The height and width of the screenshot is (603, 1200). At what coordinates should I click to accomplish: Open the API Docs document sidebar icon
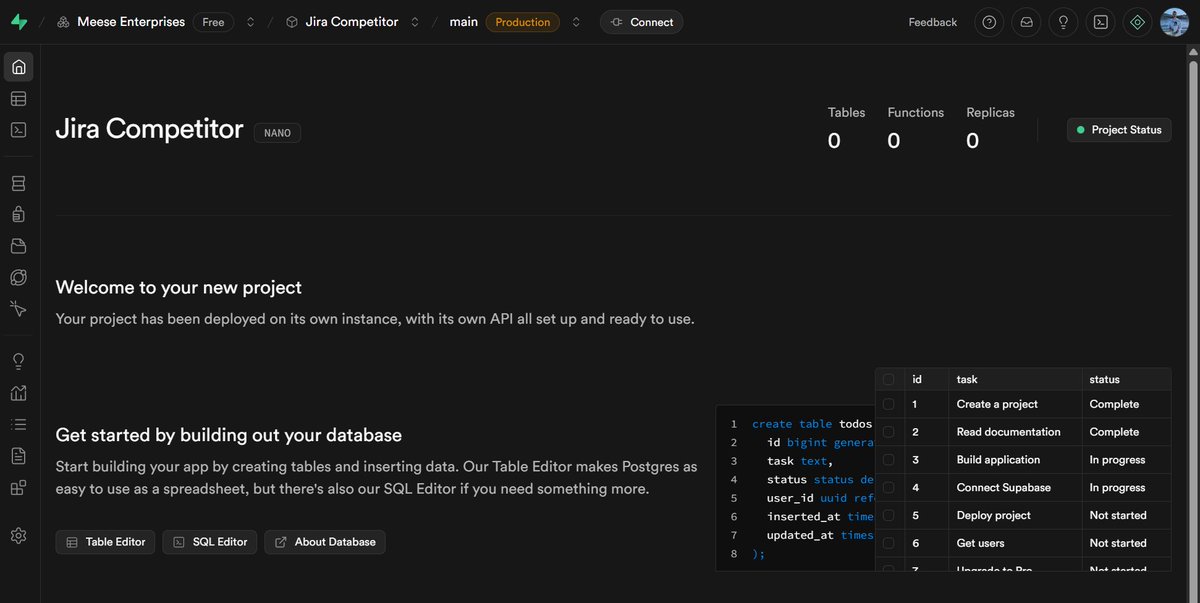[x=18, y=456]
